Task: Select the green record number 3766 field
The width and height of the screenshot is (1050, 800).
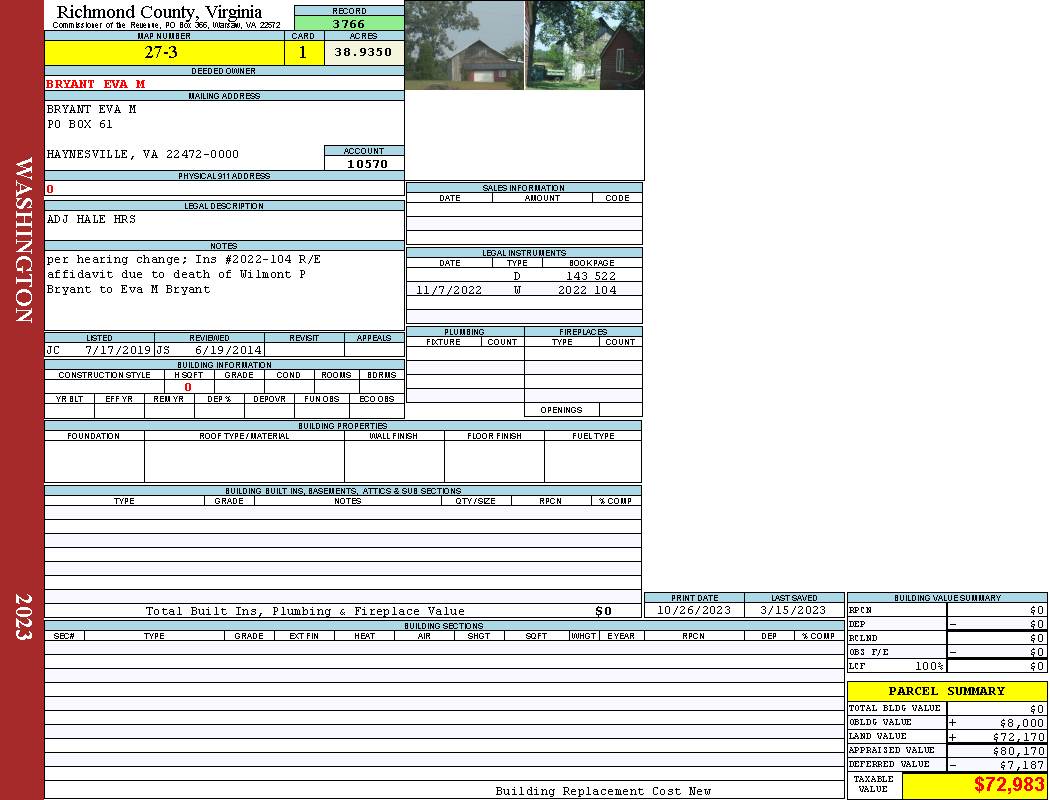Action: tap(349, 23)
